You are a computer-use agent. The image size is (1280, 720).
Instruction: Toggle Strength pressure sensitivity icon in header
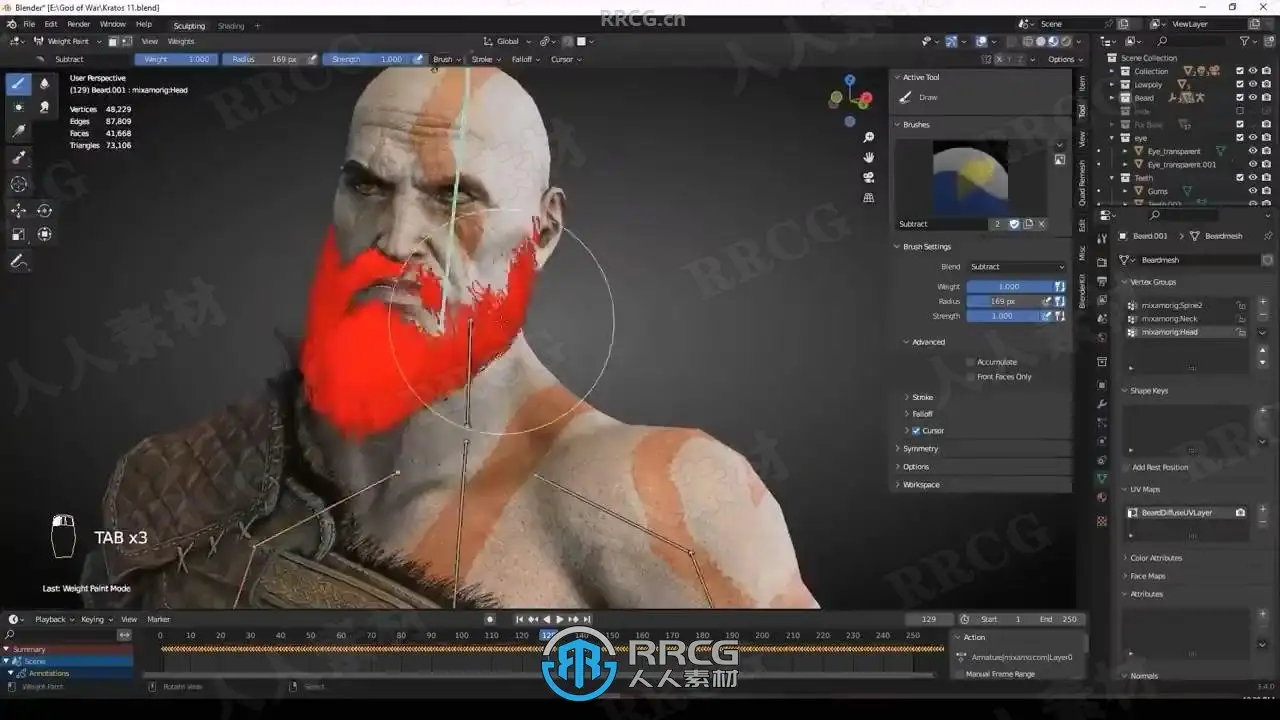tap(418, 59)
